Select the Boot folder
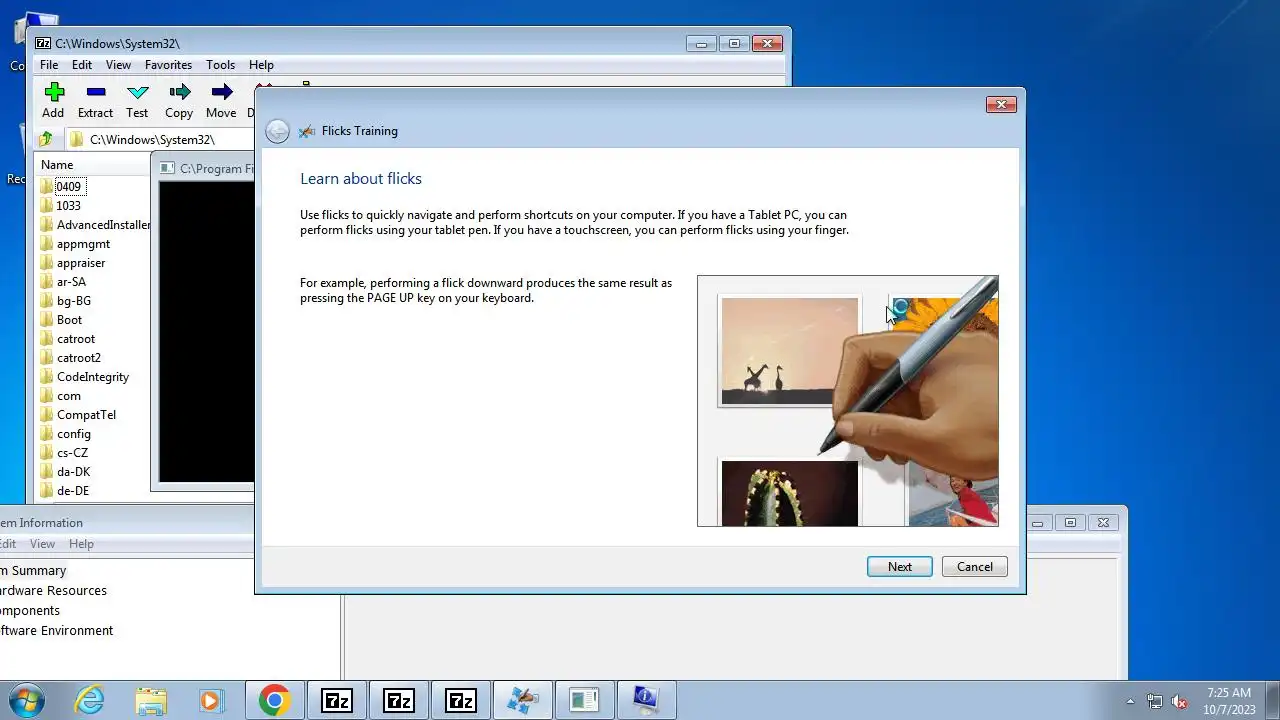Screen dimensions: 1280x720 click(x=69, y=319)
